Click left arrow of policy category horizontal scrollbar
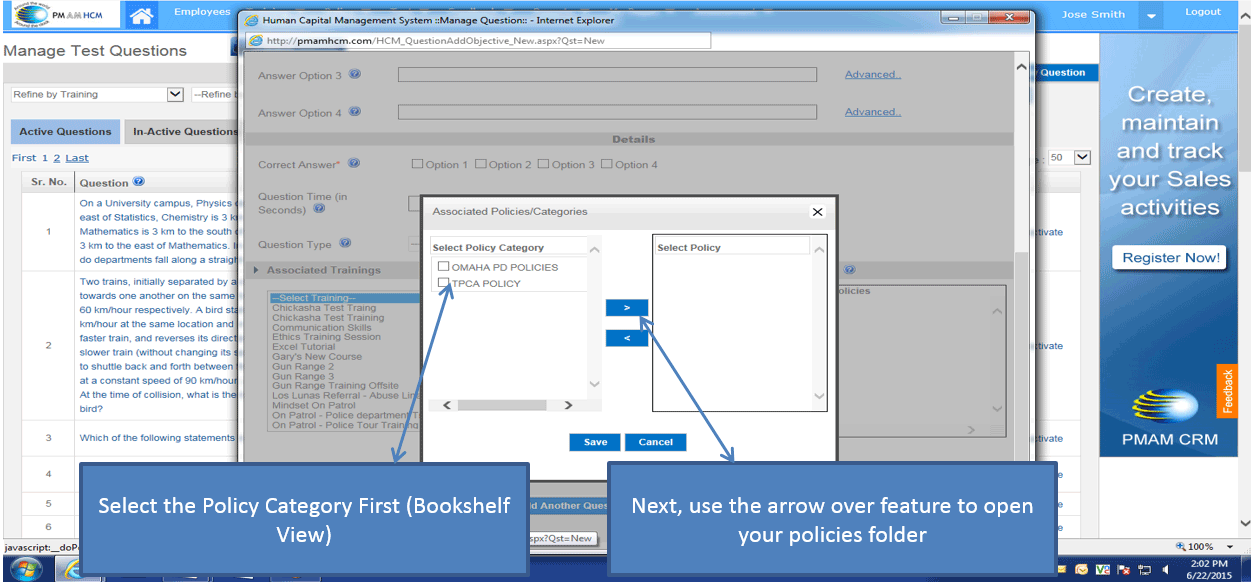Screen dimensions: 1251x582 [x=446, y=405]
